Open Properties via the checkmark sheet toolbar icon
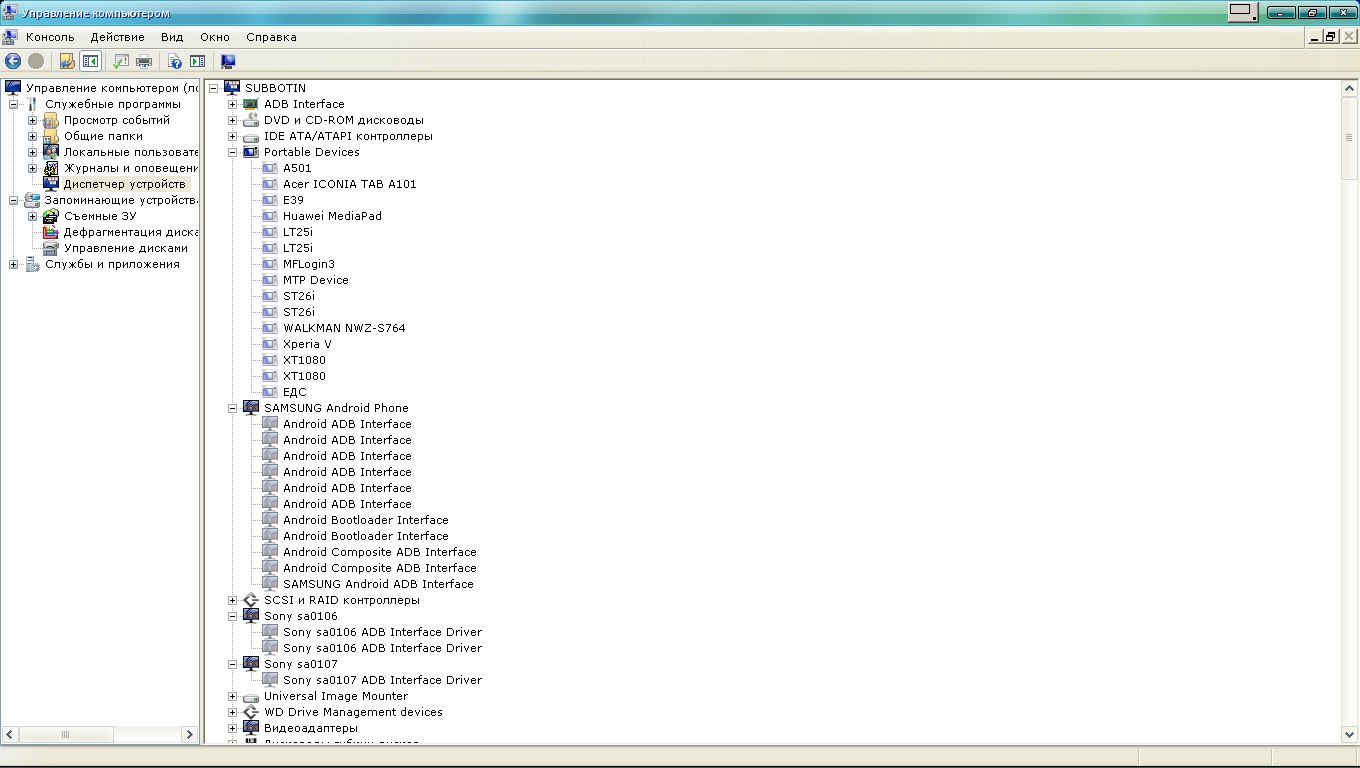Viewport: 1360px width, 768px height. click(x=121, y=61)
